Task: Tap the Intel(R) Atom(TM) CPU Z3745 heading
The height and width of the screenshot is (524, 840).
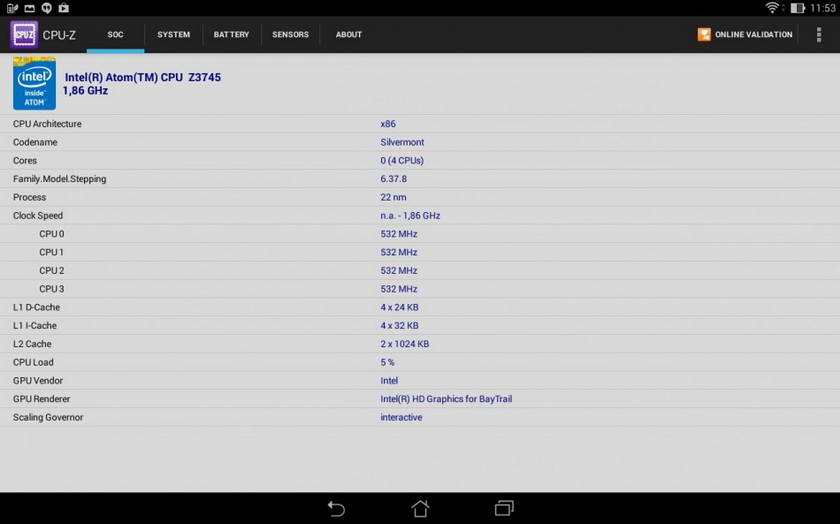Action: 142,77
